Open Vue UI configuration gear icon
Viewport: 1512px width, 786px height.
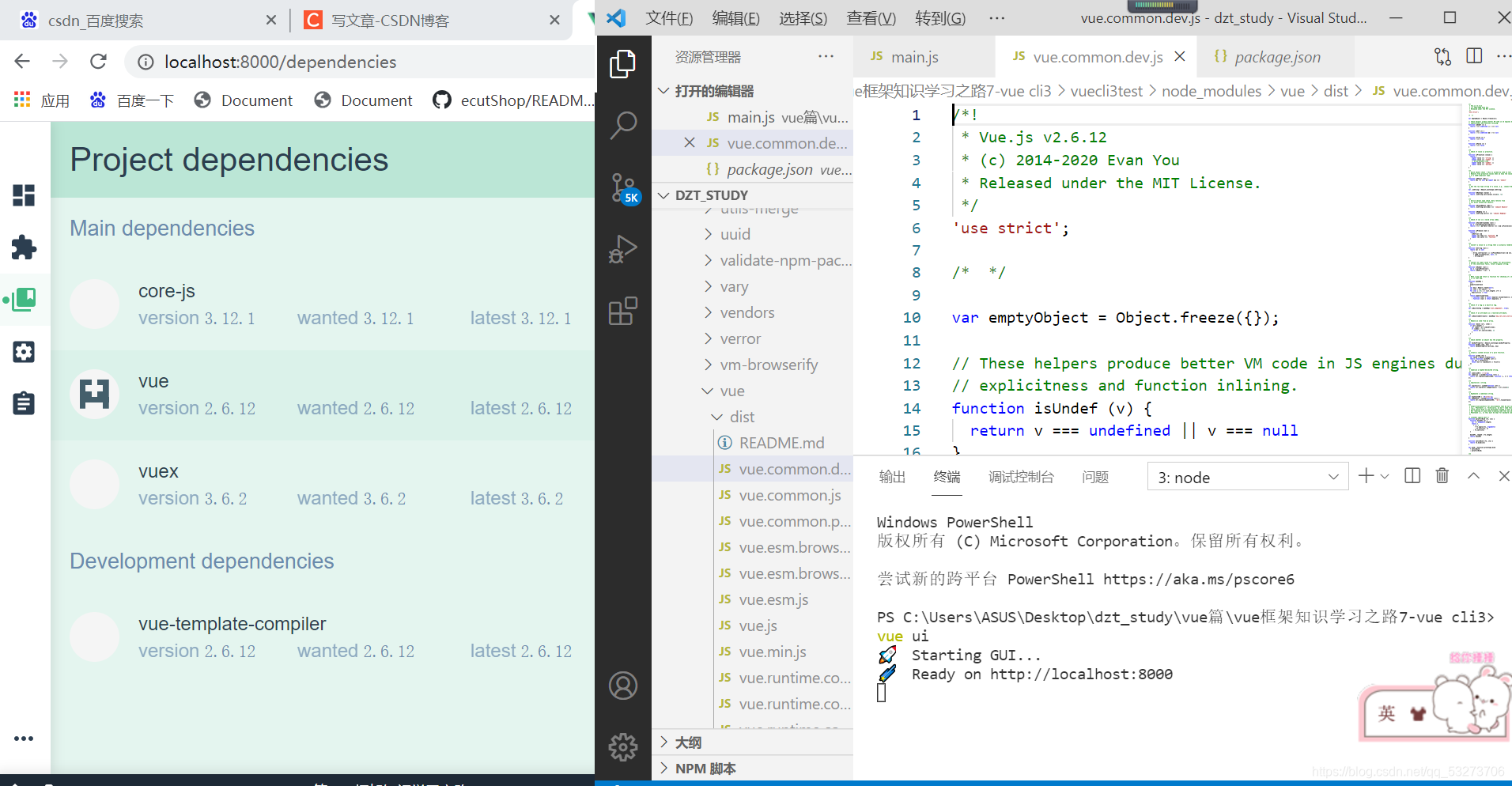click(x=24, y=352)
